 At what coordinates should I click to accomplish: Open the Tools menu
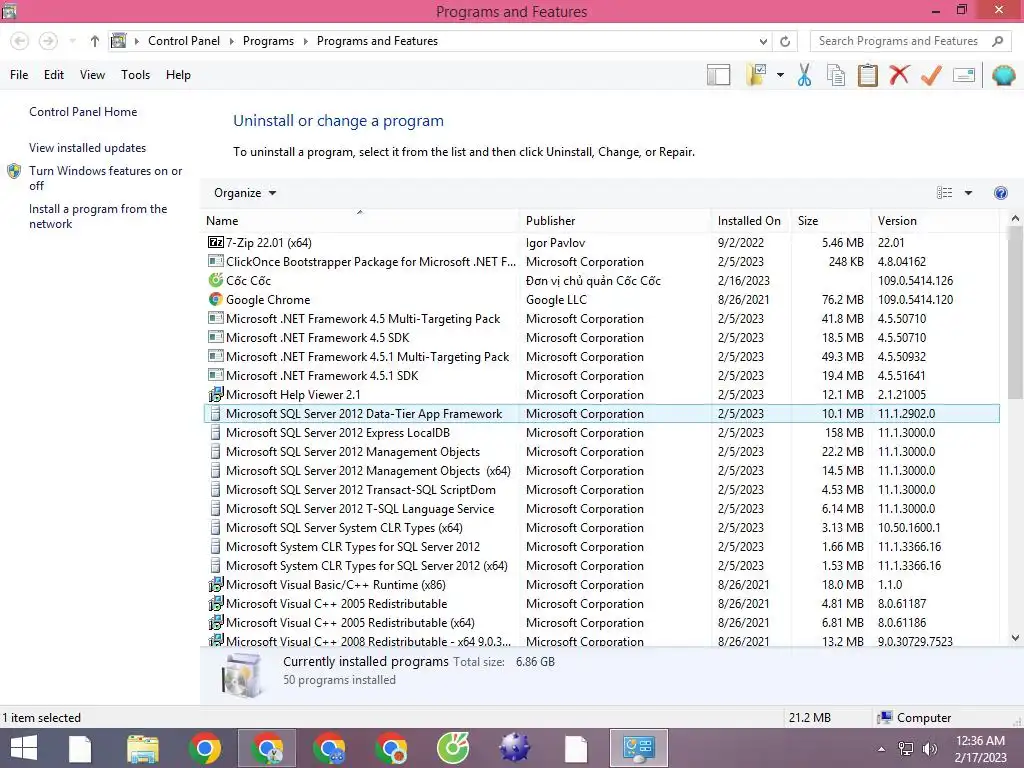[x=135, y=75]
